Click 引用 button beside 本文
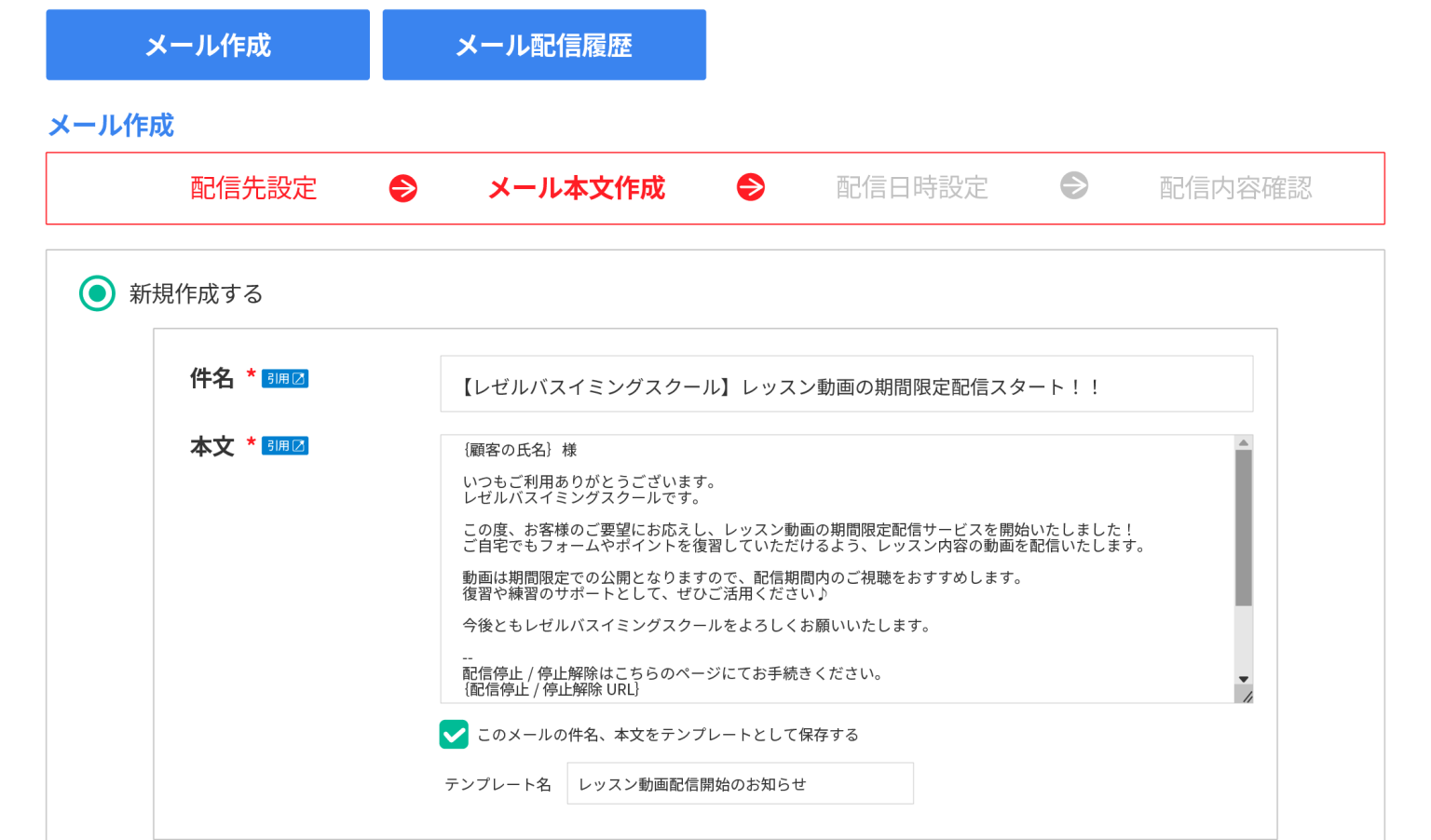 click(x=285, y=446)
